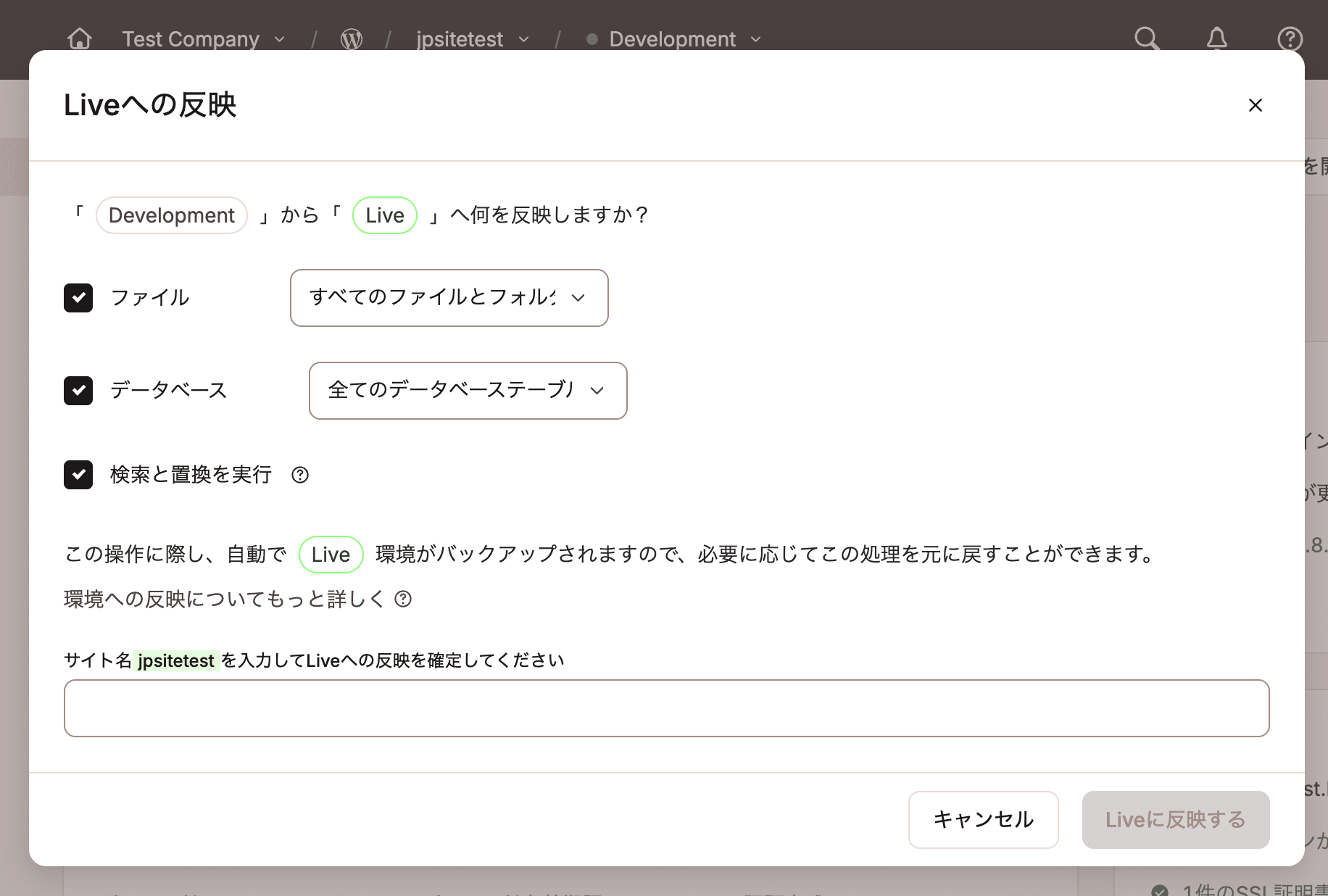Select jpsitetest in the breadcrumb
The image size is (1328, 896).
tap(461, 39)
